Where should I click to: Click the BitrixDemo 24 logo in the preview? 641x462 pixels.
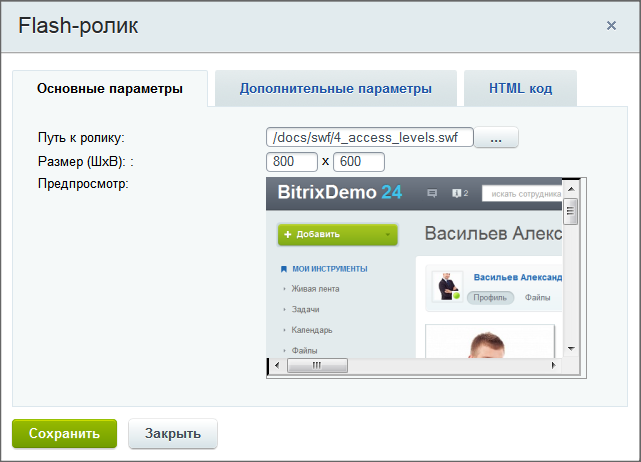pyautogui.click(x=340, y=192)
